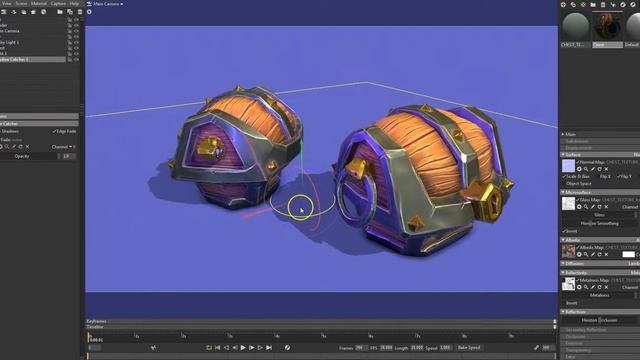Click the magnifier icon under Normal Map
Viewport: 640px width, 360px height.
pos(586,169)
